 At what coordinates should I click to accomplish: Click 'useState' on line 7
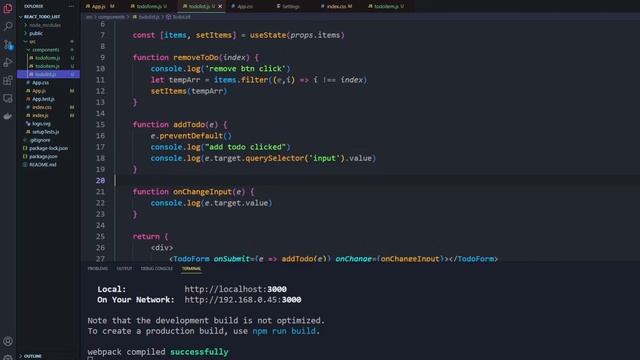coord(268,35)
